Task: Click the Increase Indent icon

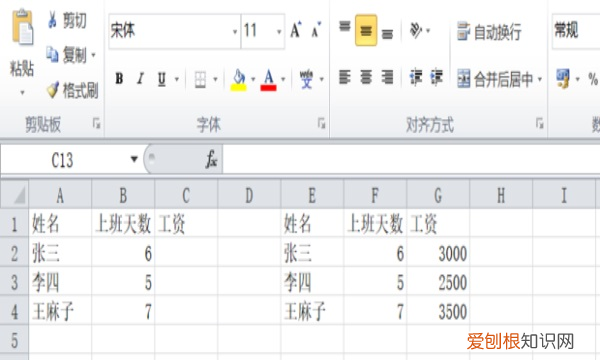Action: click(436, 77)
